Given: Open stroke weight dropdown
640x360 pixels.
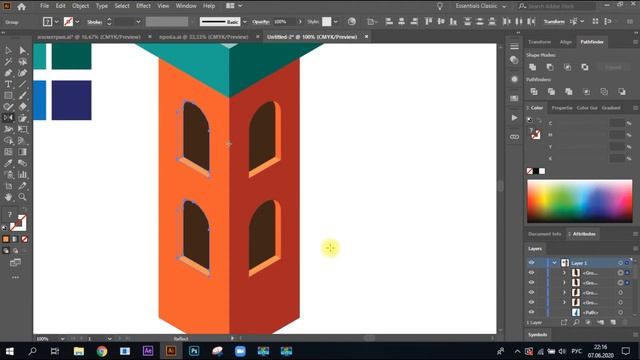Looking at the screenshot, I should coord(138,22).
